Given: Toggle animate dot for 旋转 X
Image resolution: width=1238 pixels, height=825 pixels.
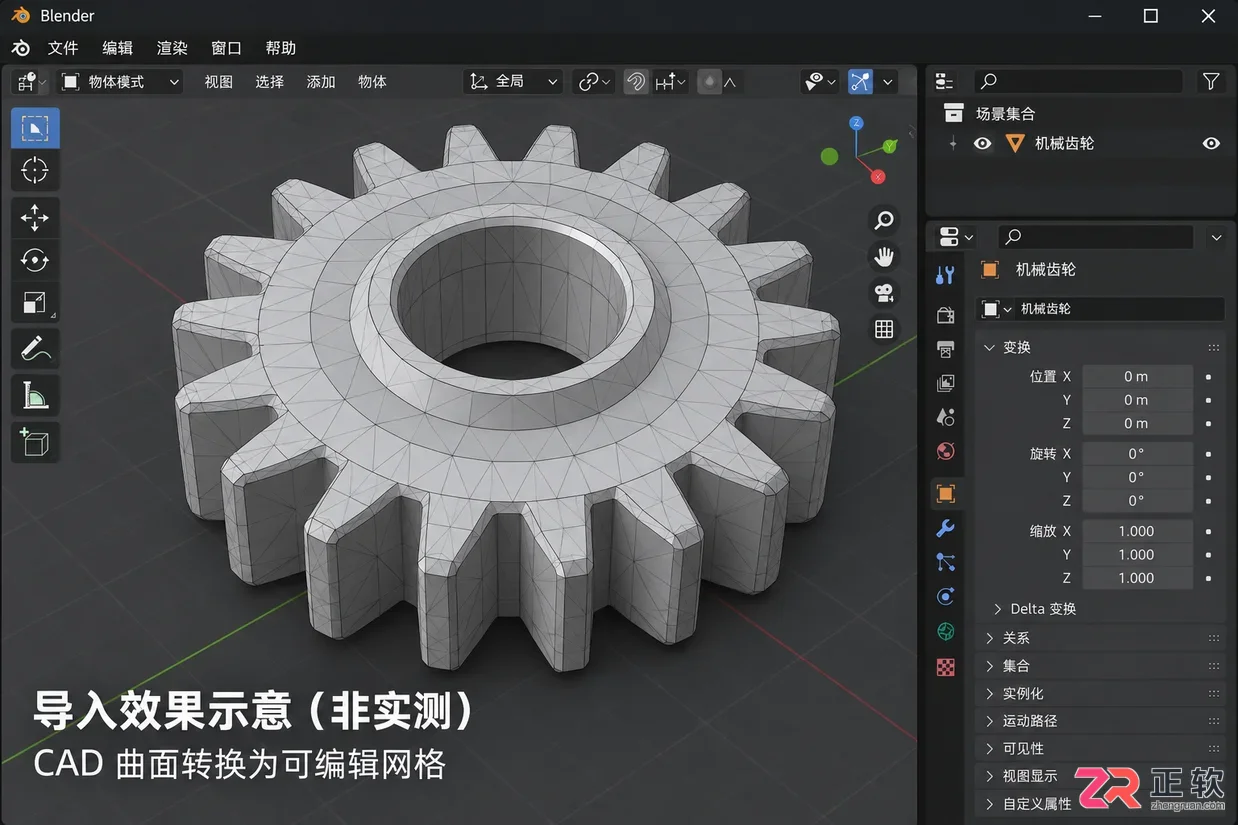Looking at the screenshot, I should 1208,454.
